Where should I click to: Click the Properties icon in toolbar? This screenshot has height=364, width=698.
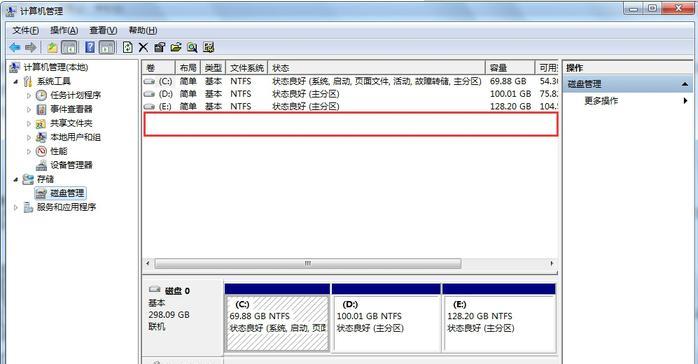(x=159, y=47)
